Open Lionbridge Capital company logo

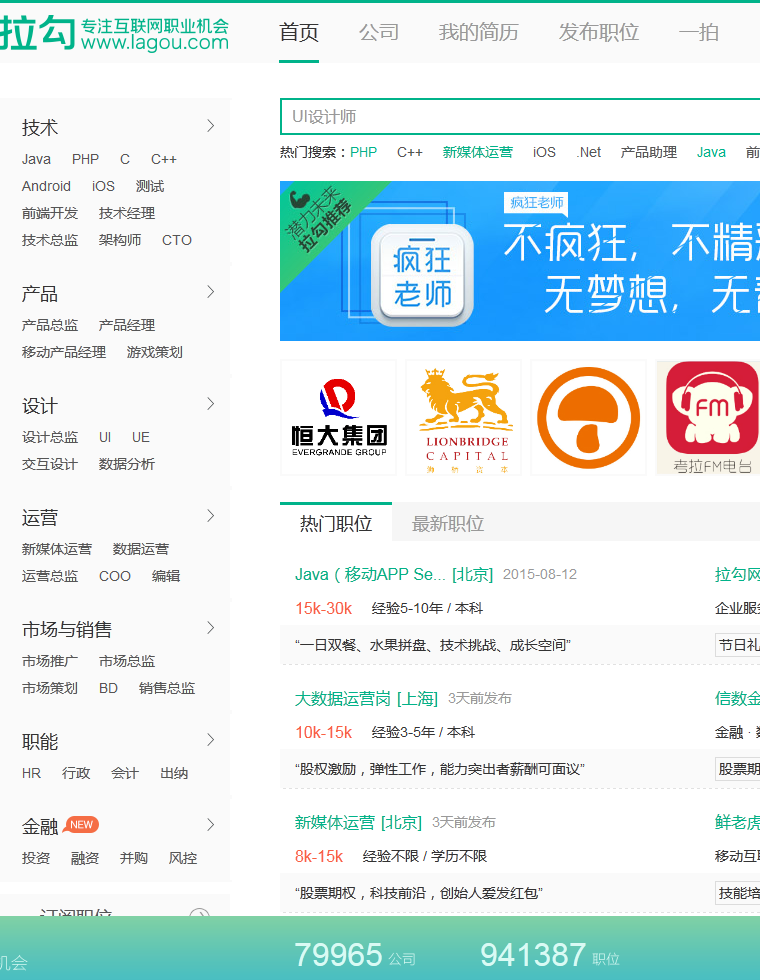pyautogui.click(x=464, y=418)
